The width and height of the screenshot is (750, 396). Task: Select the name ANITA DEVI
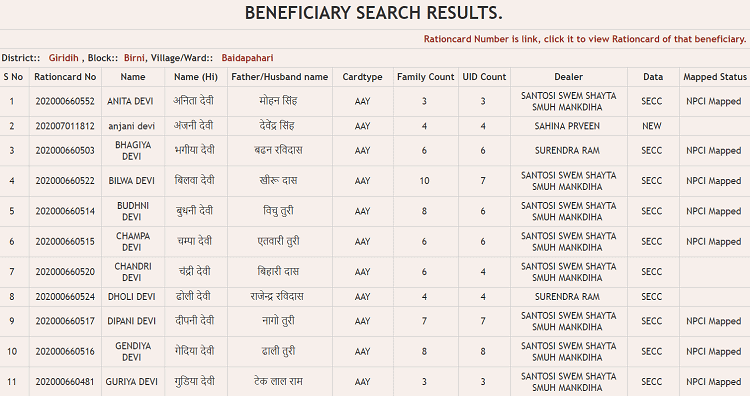[130, 101]
